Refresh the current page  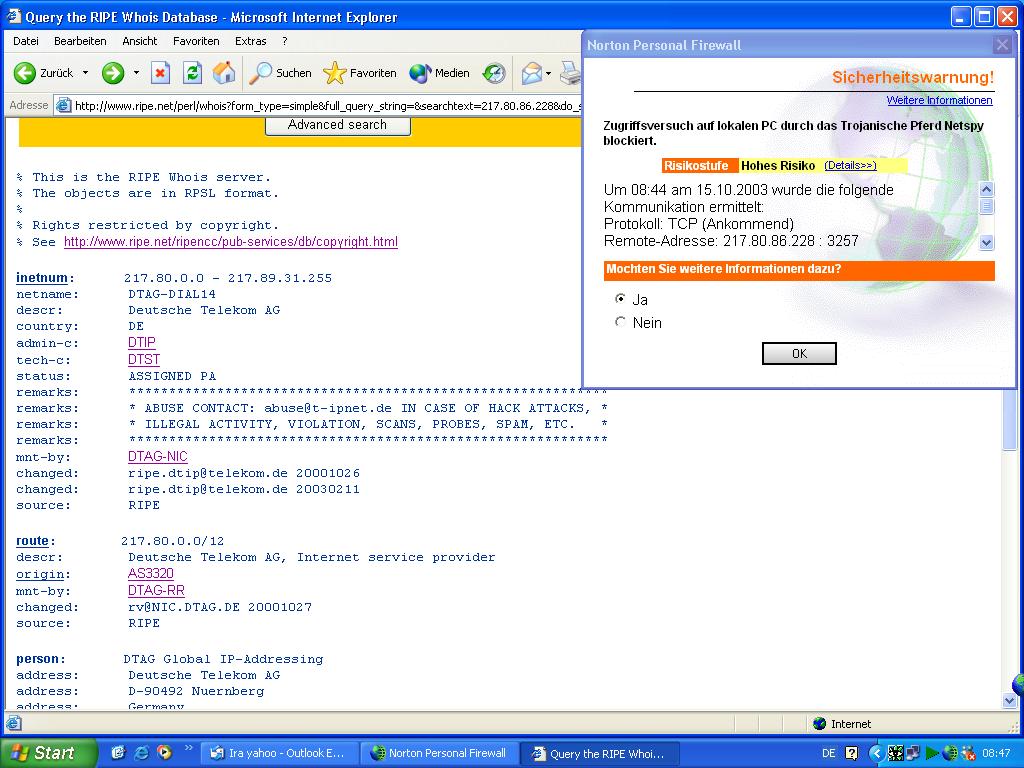tap(192, 73)
